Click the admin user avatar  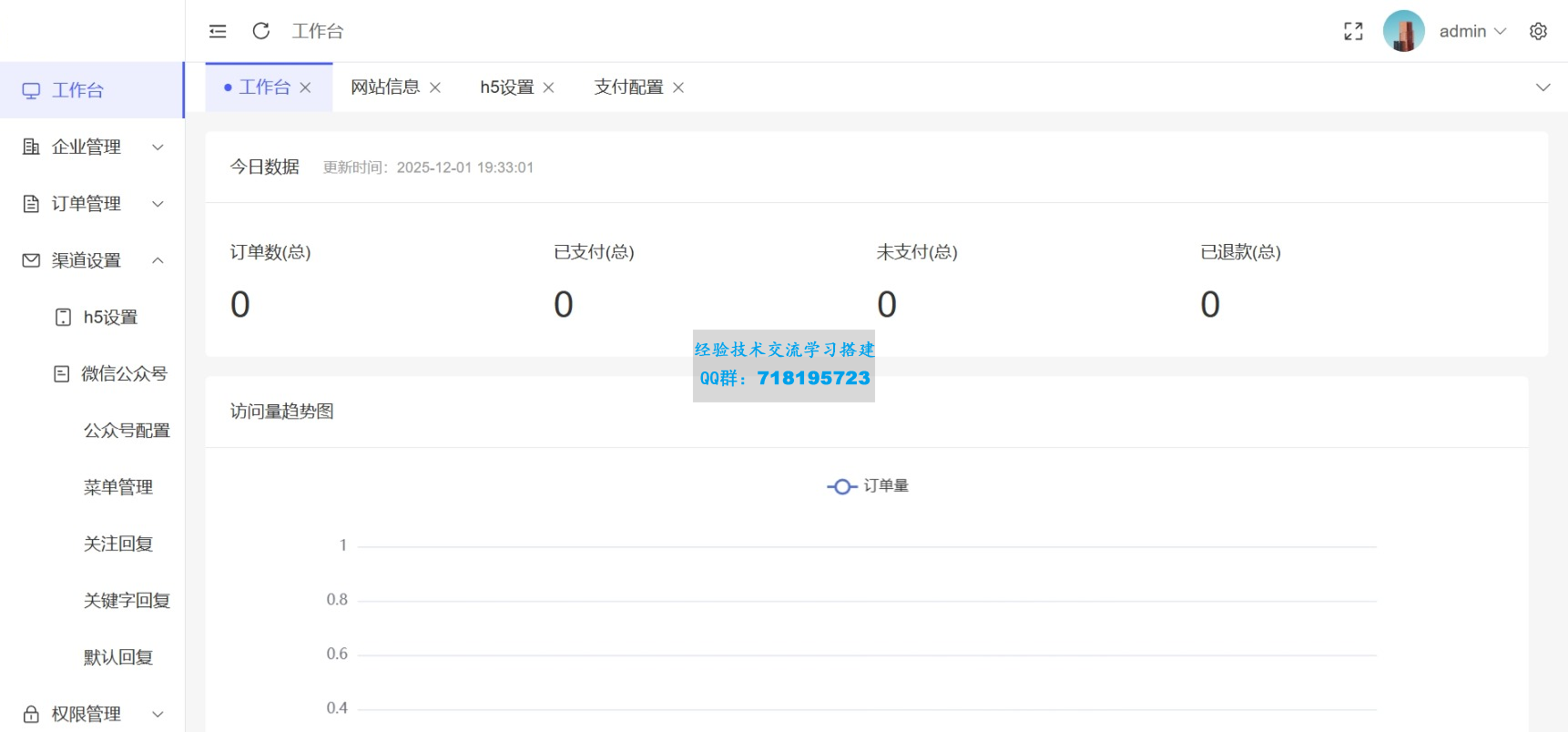(1403, 31)
